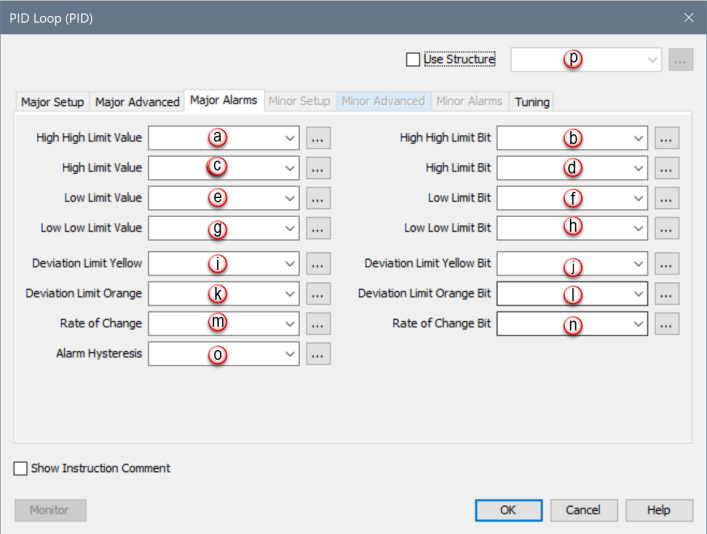The image size is (707, 534).
Task: Open the Use Structure combo box
Action: (652, 60)
